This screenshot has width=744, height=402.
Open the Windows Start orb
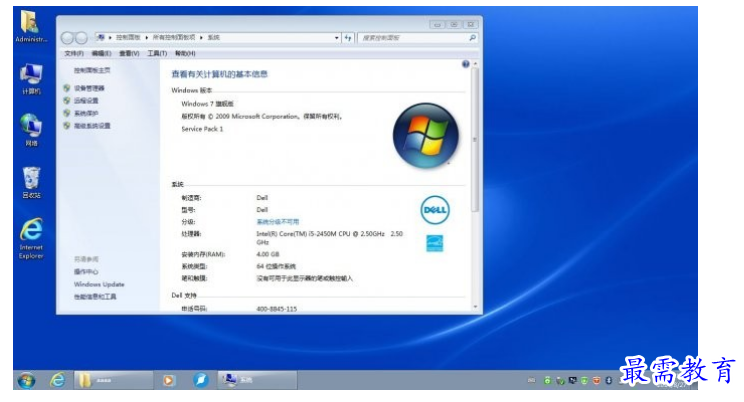[x=26, y=380]
